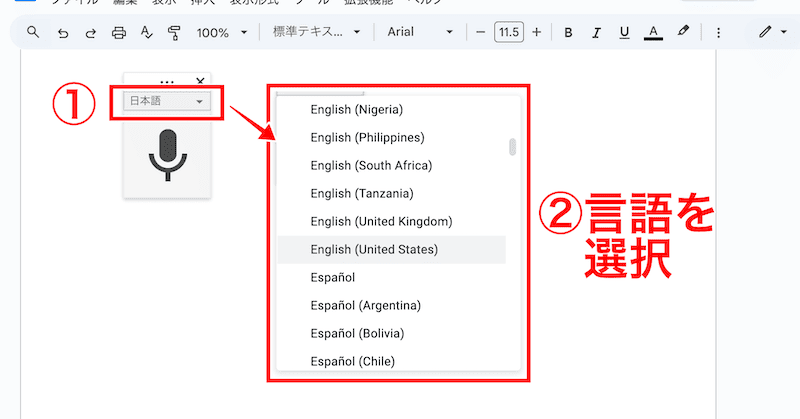Expand the Arial font dropdown
800x419 pixels.
tap(419, 32)
